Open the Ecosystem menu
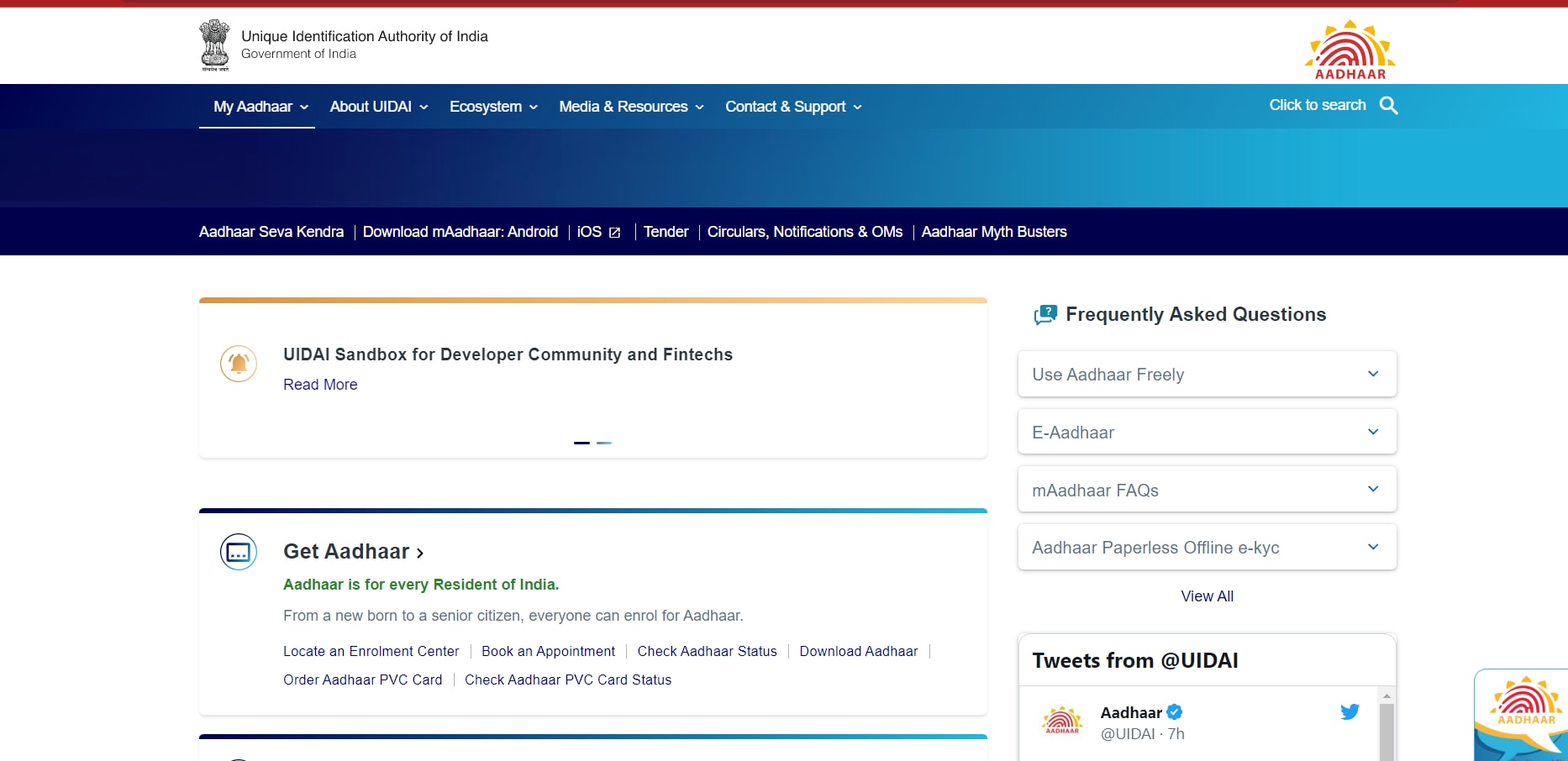This screenshot has height=761, width=1568. (493, 107)
